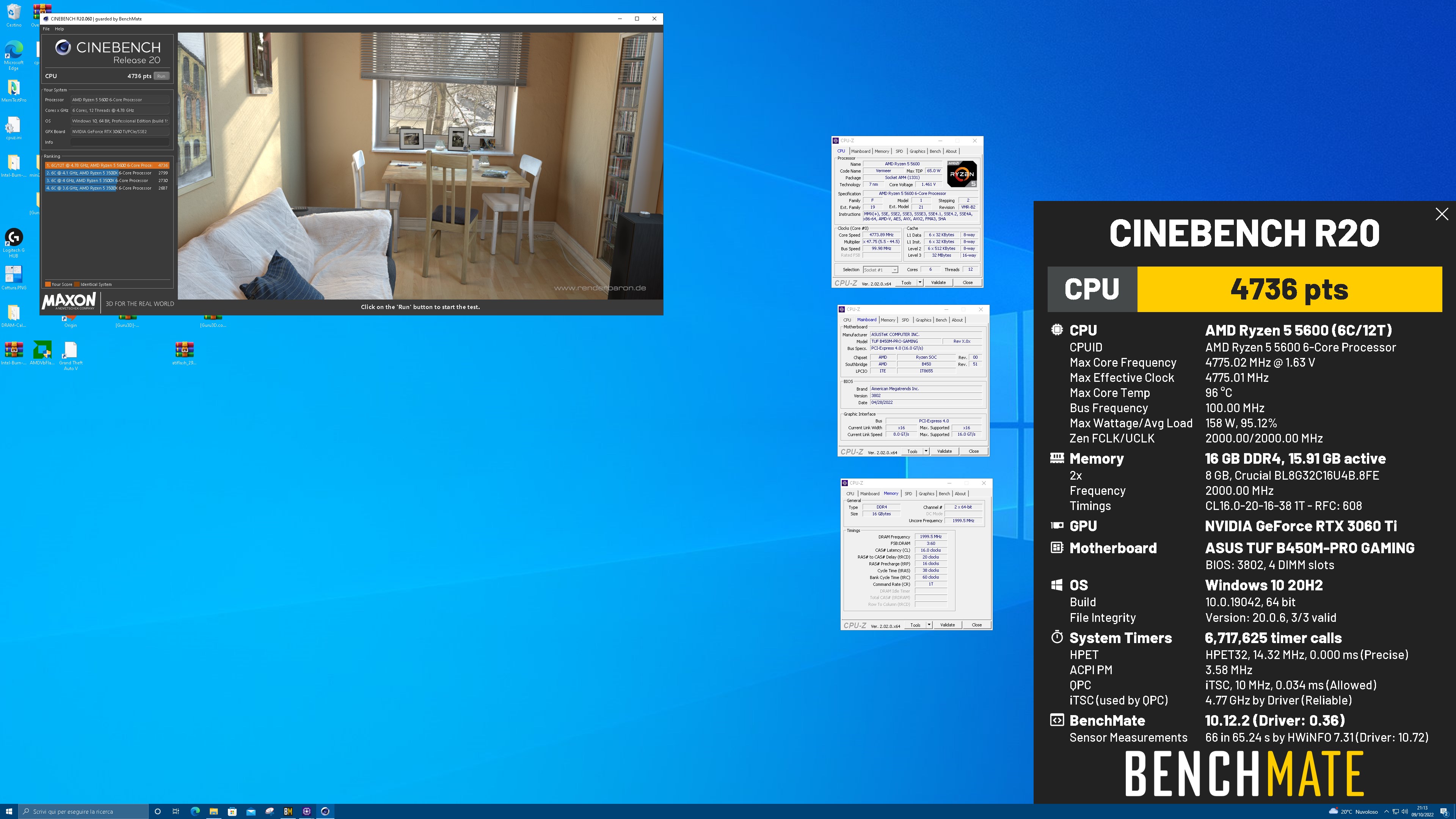Open SPD tab in bottom CPU-Z Memory window
This screenshot has height=819, width=1456.
908,493
